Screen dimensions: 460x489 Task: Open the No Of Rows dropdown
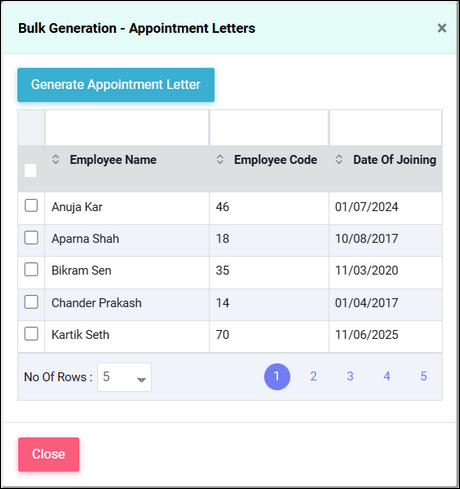124,377
